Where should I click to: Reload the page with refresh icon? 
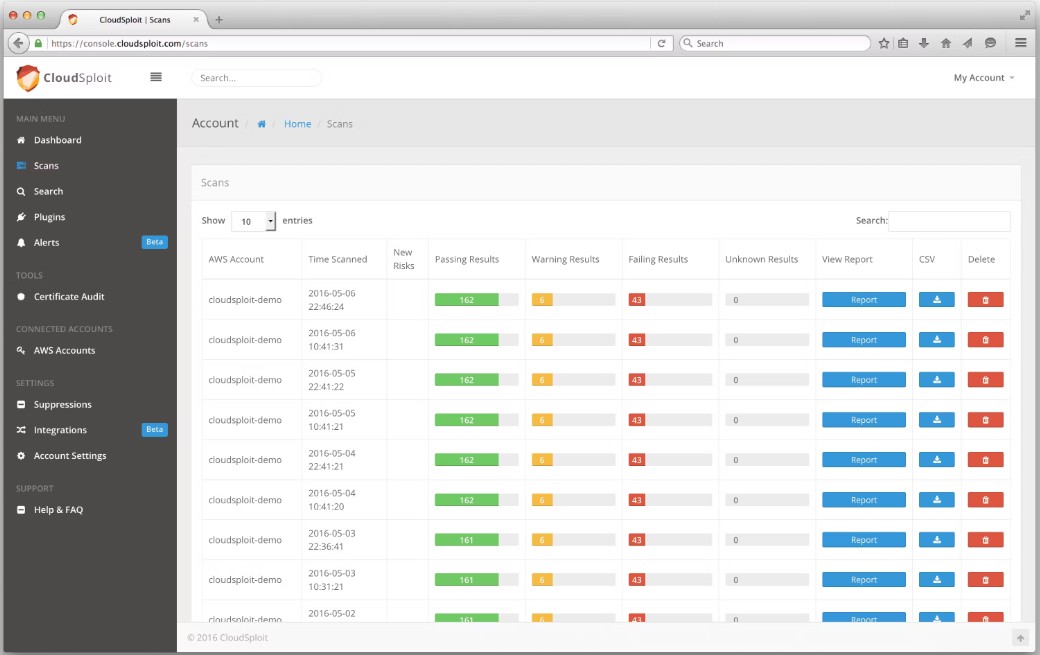click(661, 43)
